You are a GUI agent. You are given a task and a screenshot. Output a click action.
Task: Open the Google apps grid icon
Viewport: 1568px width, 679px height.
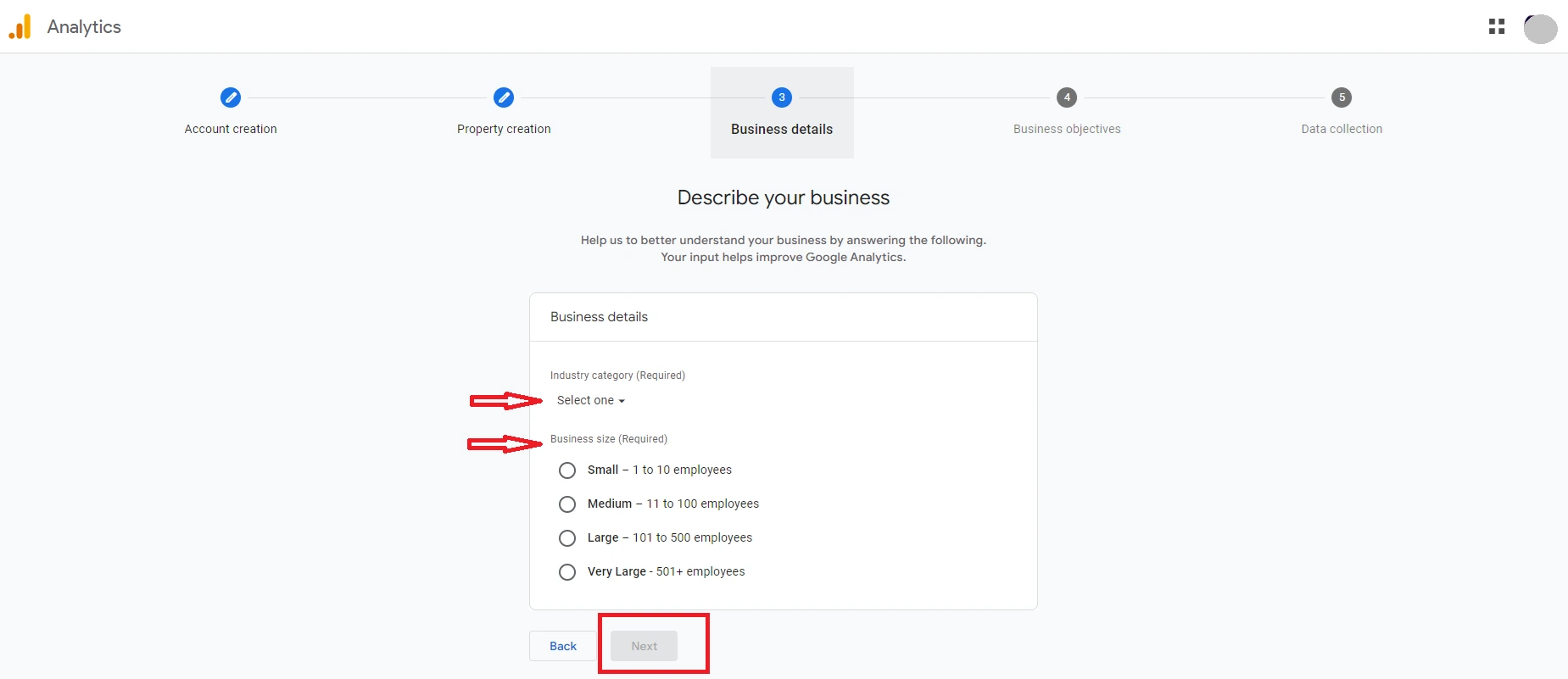(x=1498, y=26)
